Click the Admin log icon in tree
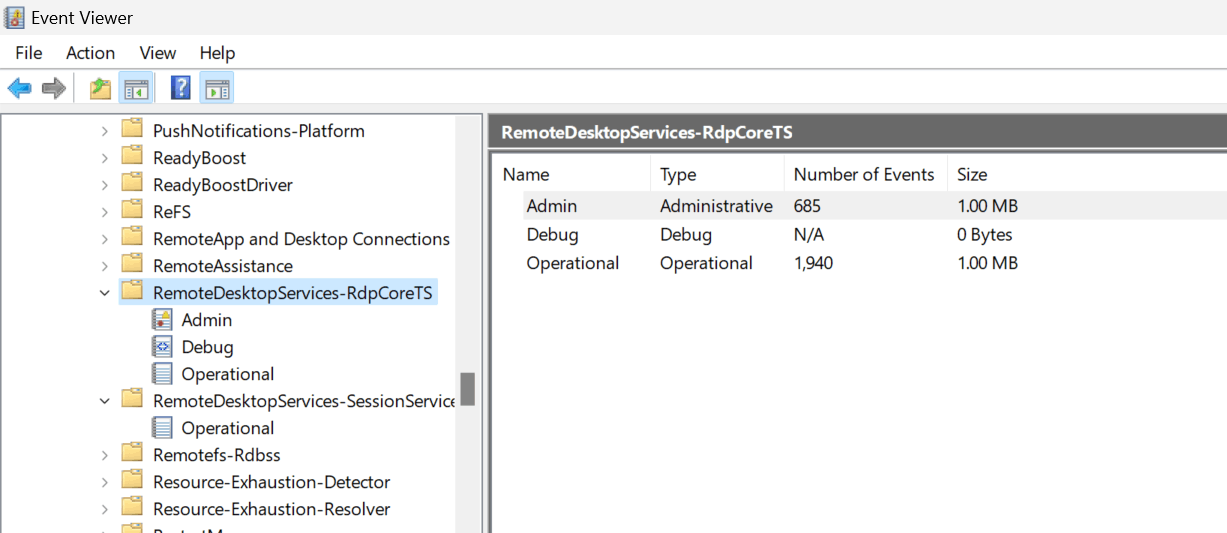 (162, 319)
